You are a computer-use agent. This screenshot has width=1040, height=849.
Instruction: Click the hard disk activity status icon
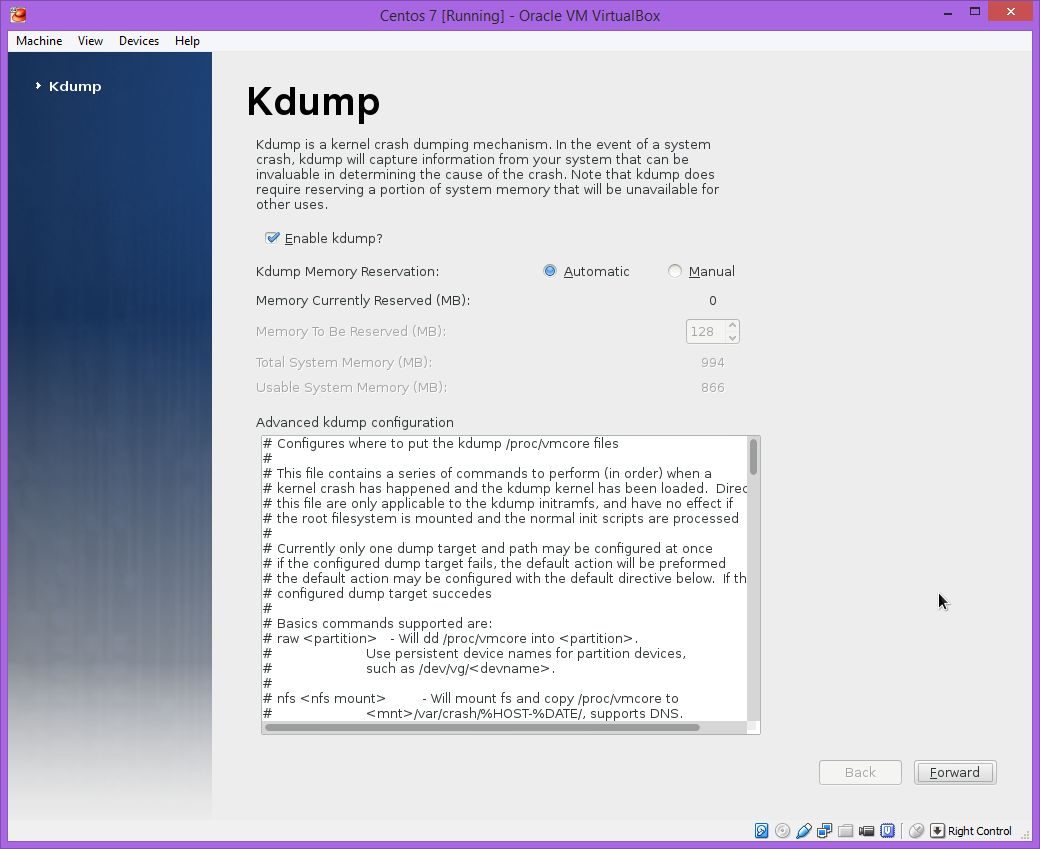pos(761,830)
